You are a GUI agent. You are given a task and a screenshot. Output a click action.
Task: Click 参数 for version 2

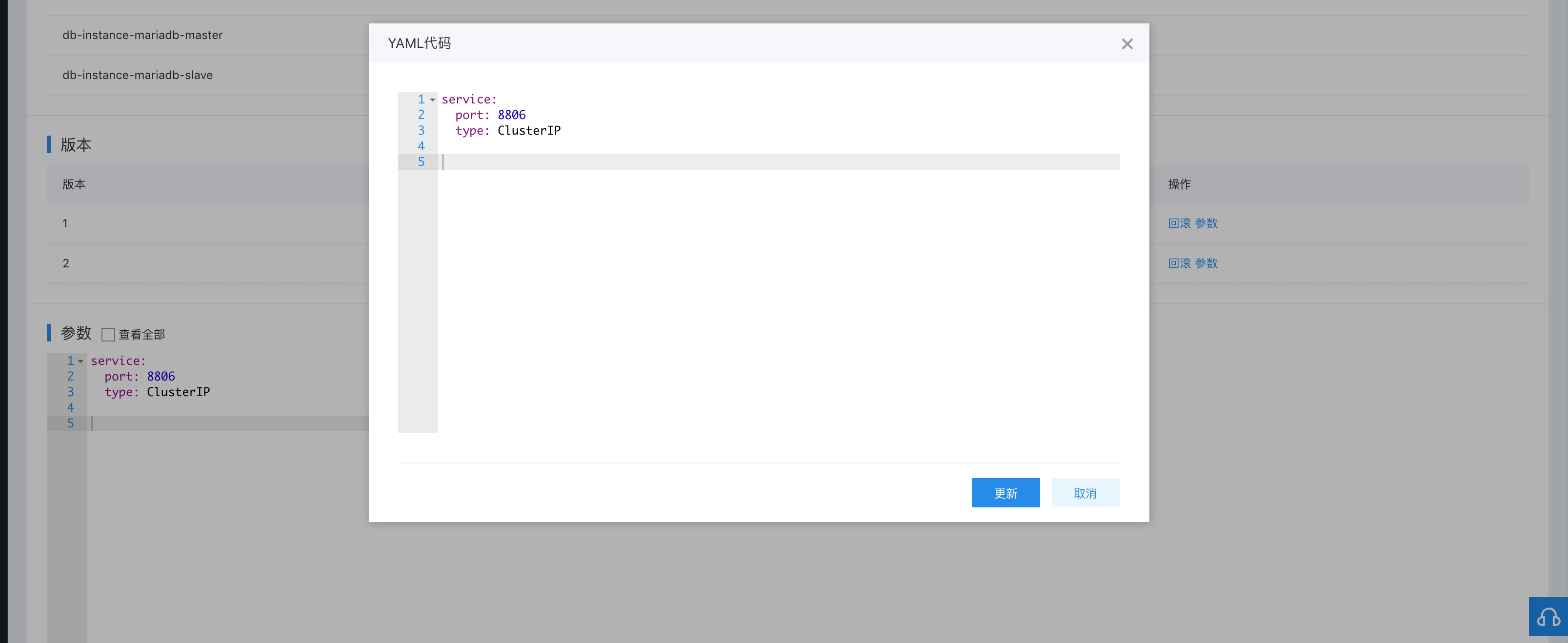(x=1206, y=263)
